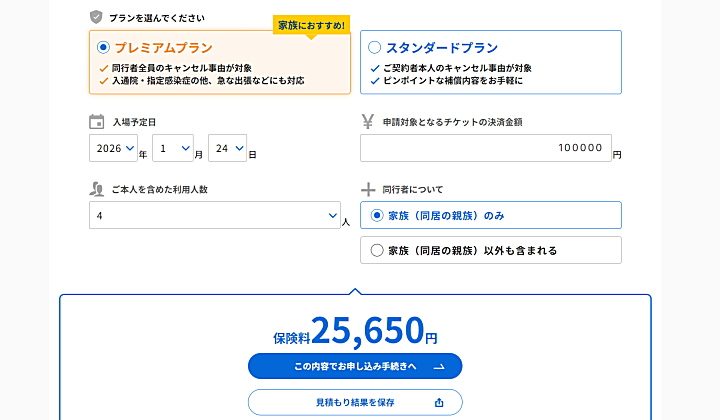
Task: Click the plus icon beside 同行者について
Action: pos(367,188)
